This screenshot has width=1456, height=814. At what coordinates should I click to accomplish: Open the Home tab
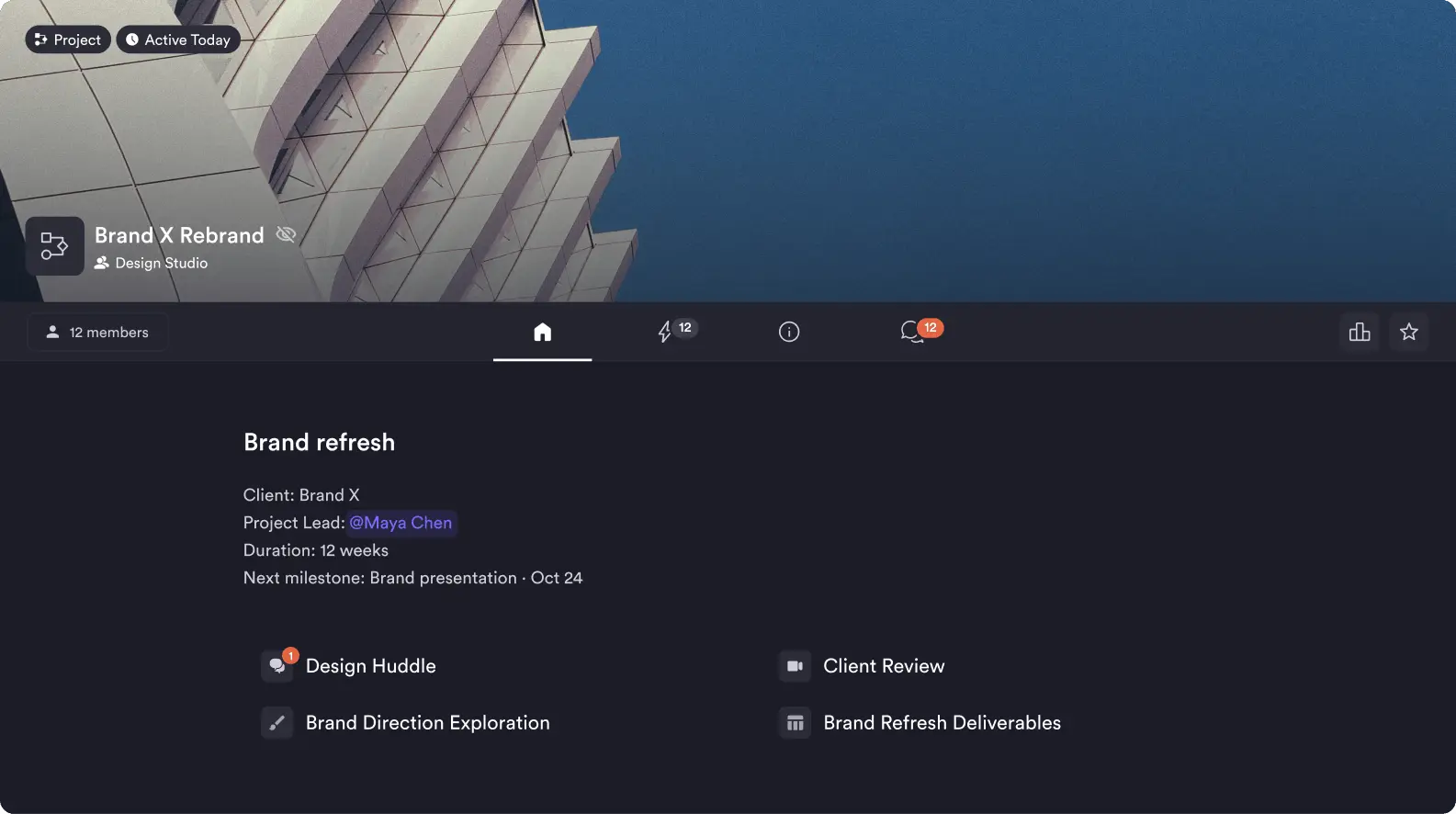click(x=542, y=332)
